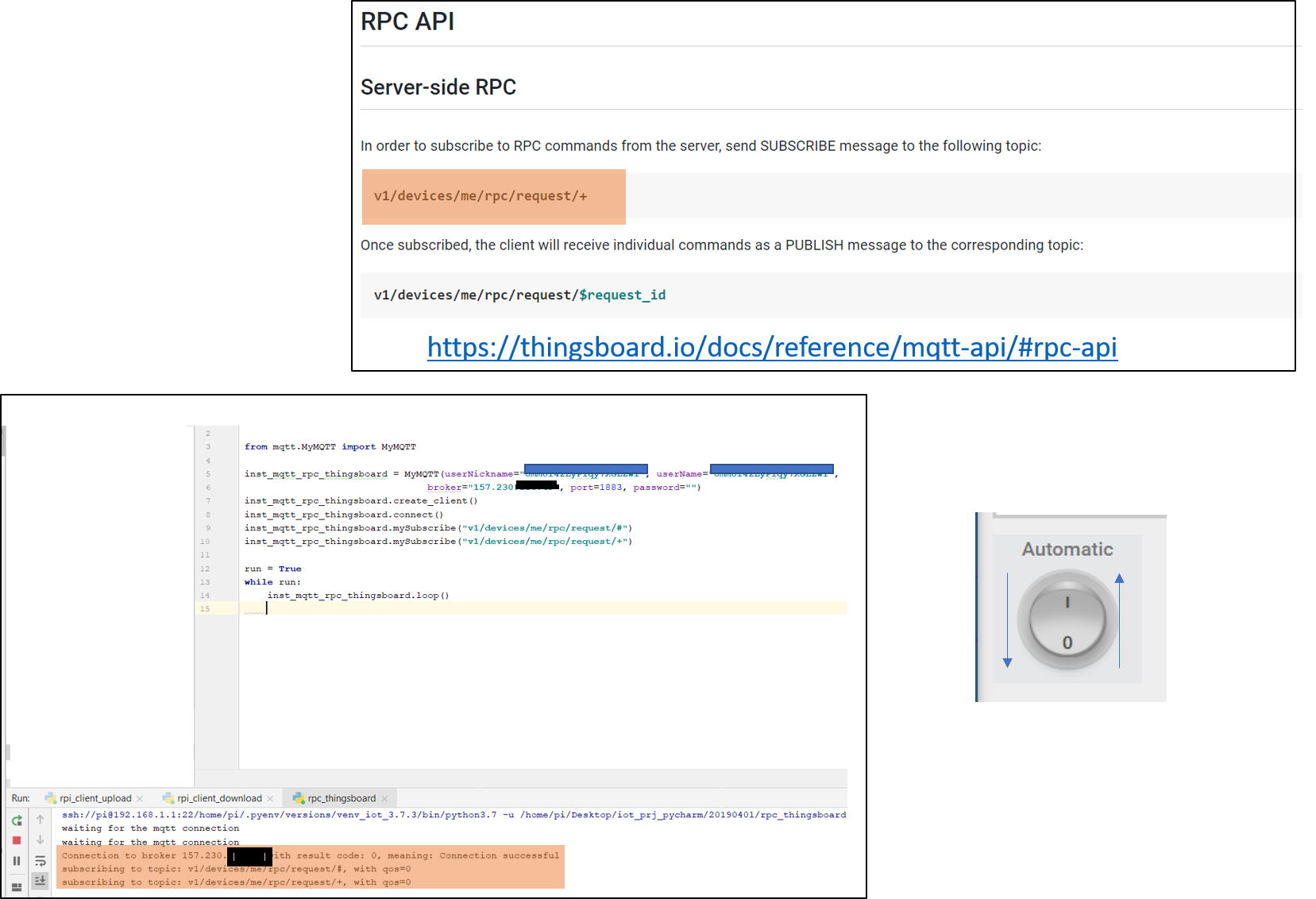Pause console output in the Run panel
Viewport: 1316px width, 899px height.
pos(17,862)
